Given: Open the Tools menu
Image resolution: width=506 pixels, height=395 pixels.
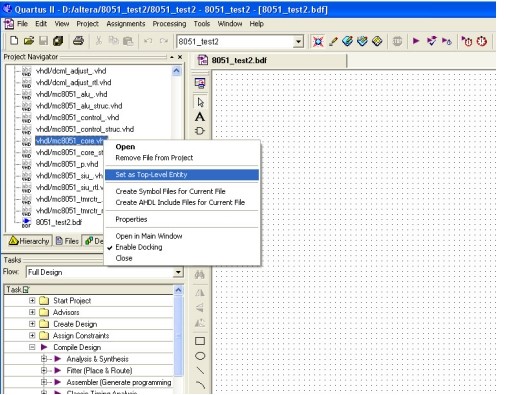Looking at the screenshot, I should [202, 24].
